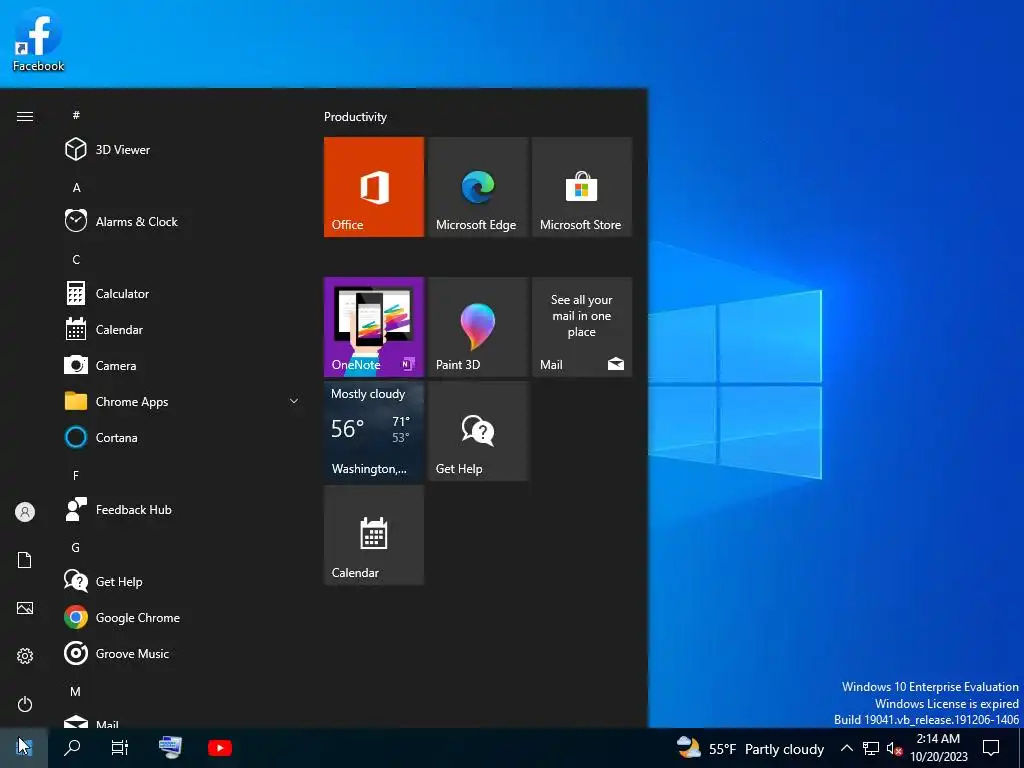Open the network status tray icon

tap(871, 748)
